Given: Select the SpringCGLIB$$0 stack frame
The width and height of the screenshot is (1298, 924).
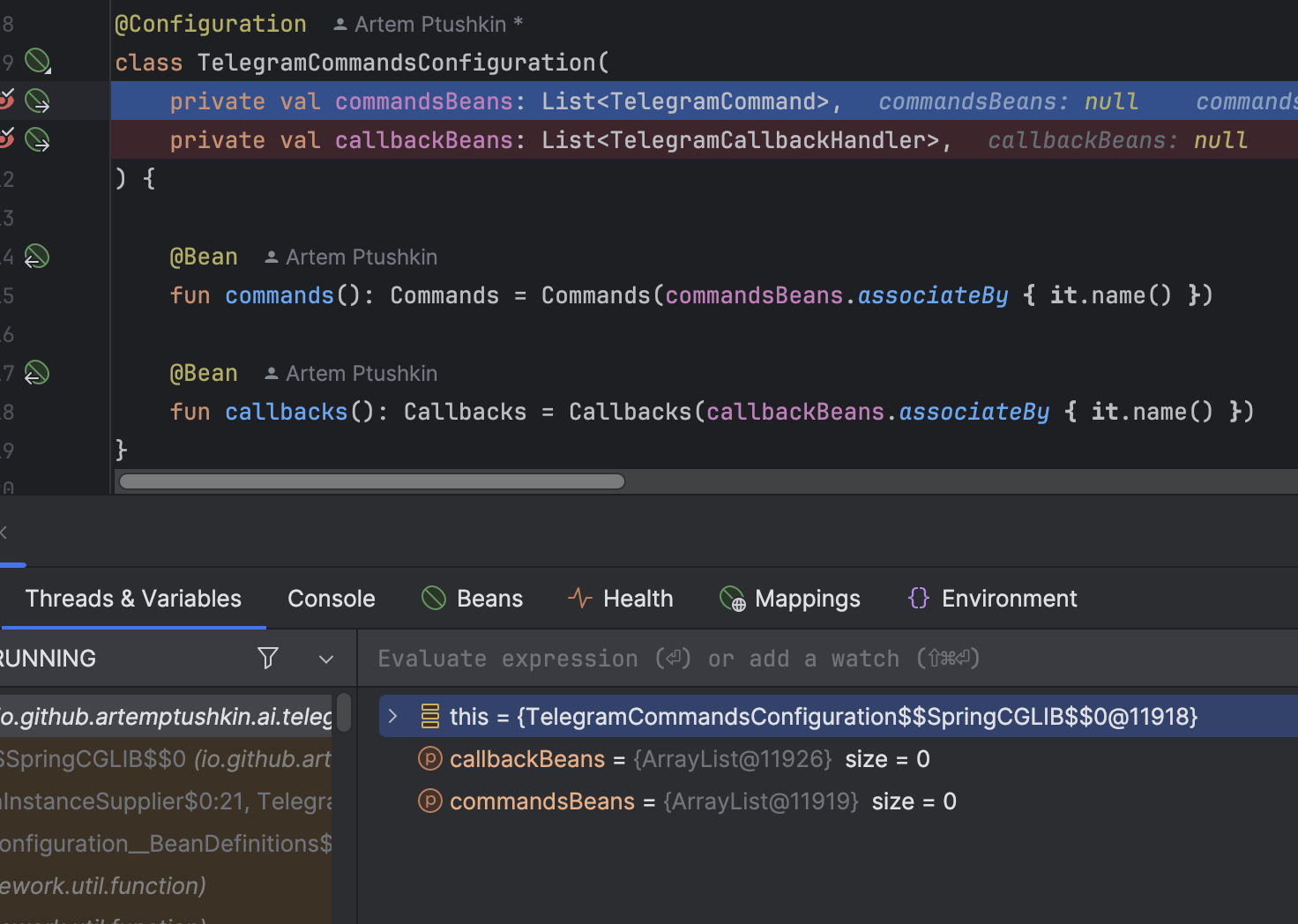Looking at the screenshot, I should (166, 759).
